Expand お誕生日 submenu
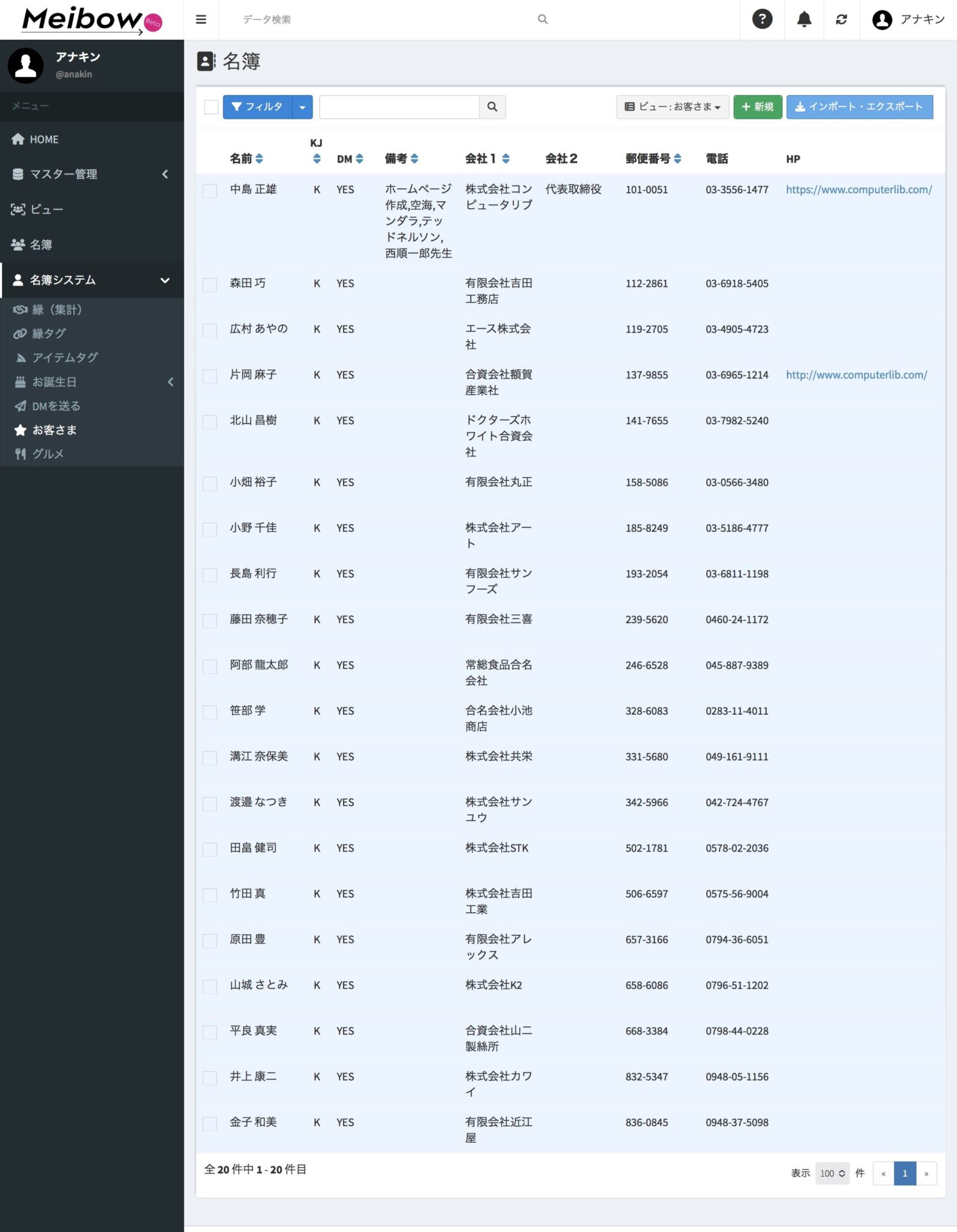The image size is (957, 1232). (92, 382)
